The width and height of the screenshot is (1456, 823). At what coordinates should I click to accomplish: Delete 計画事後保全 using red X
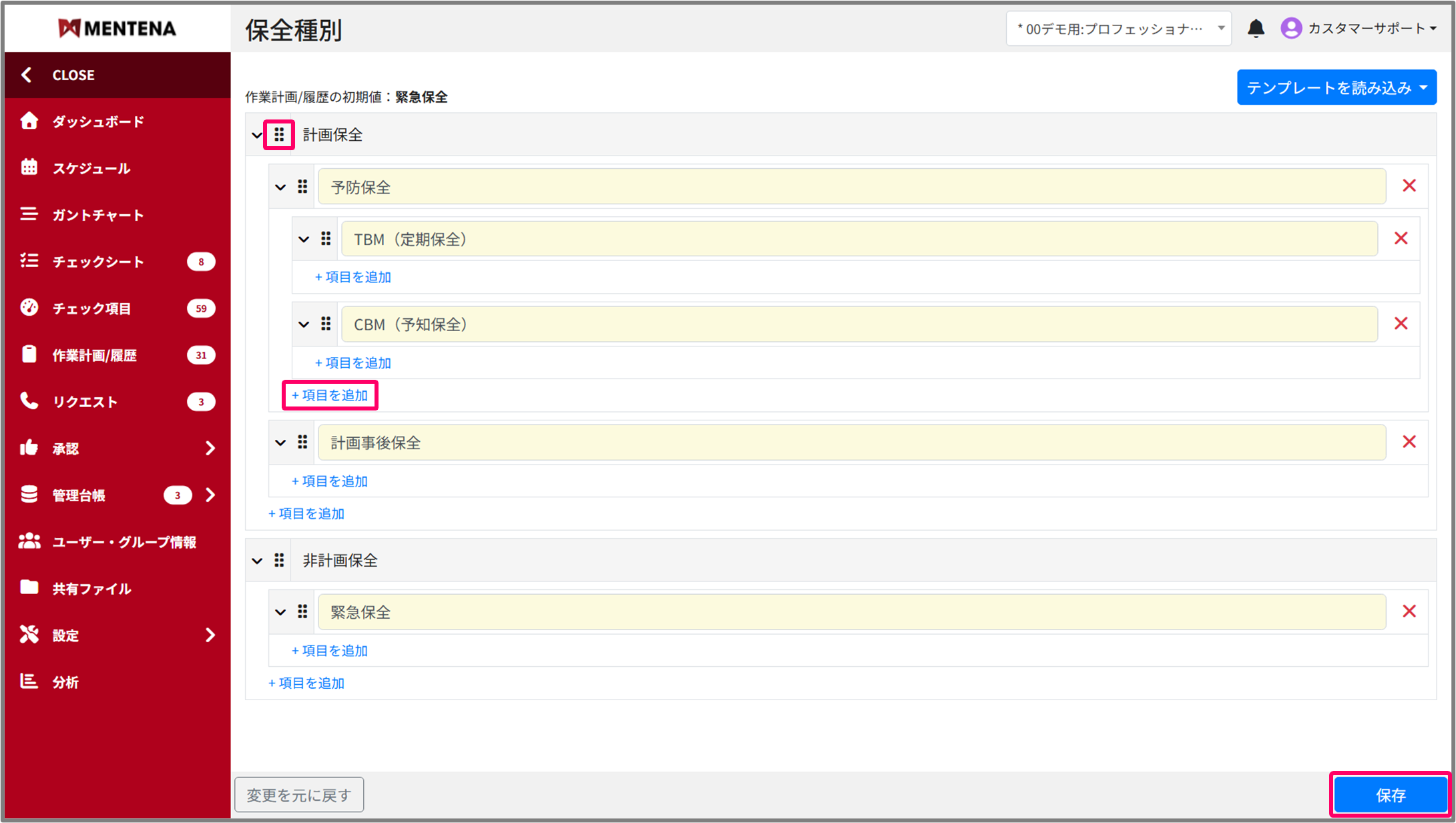tap(1409, 442)
